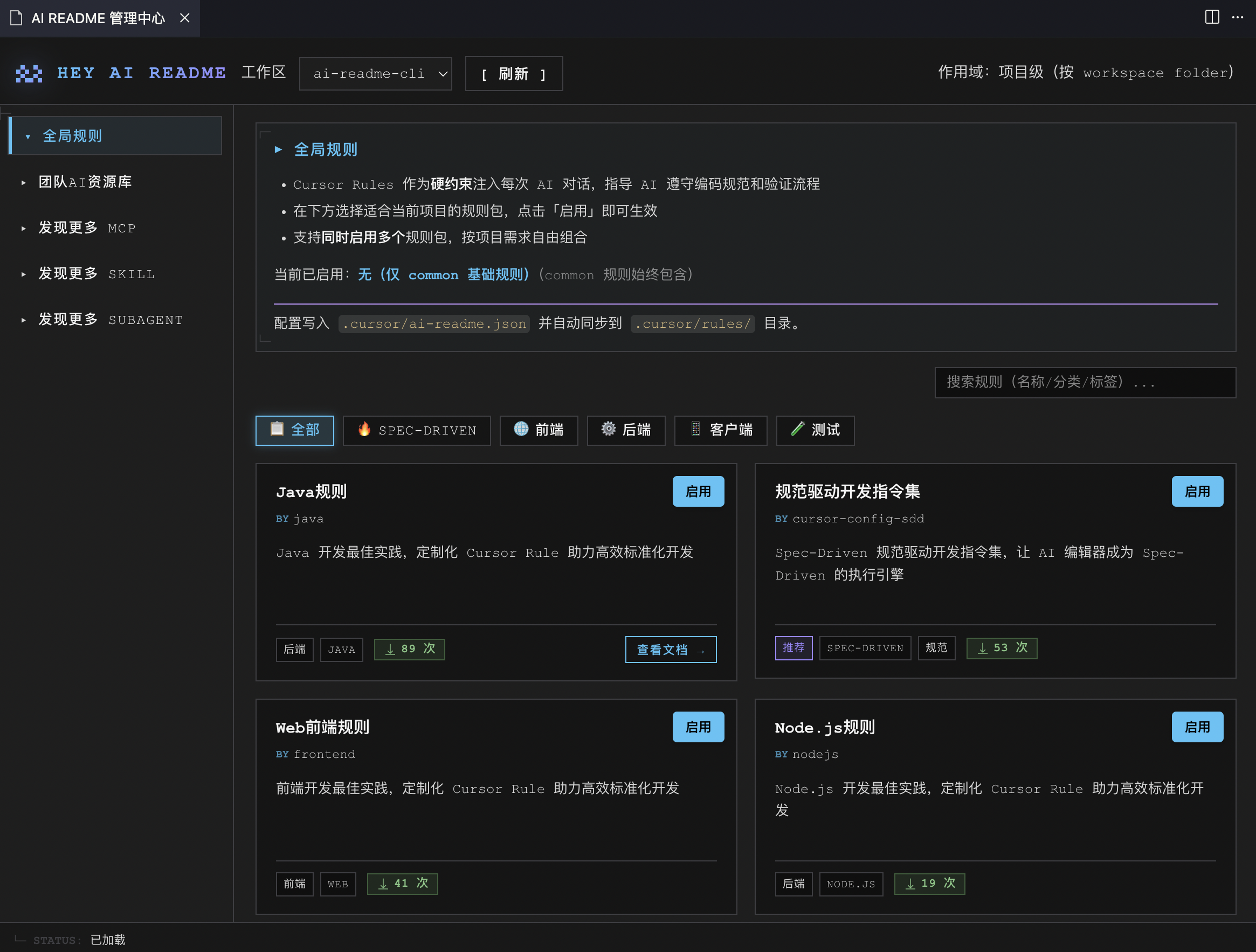Click the Node.js规则 card title
This screenshot has width=1256, height=952.
[x=824, y=727]
